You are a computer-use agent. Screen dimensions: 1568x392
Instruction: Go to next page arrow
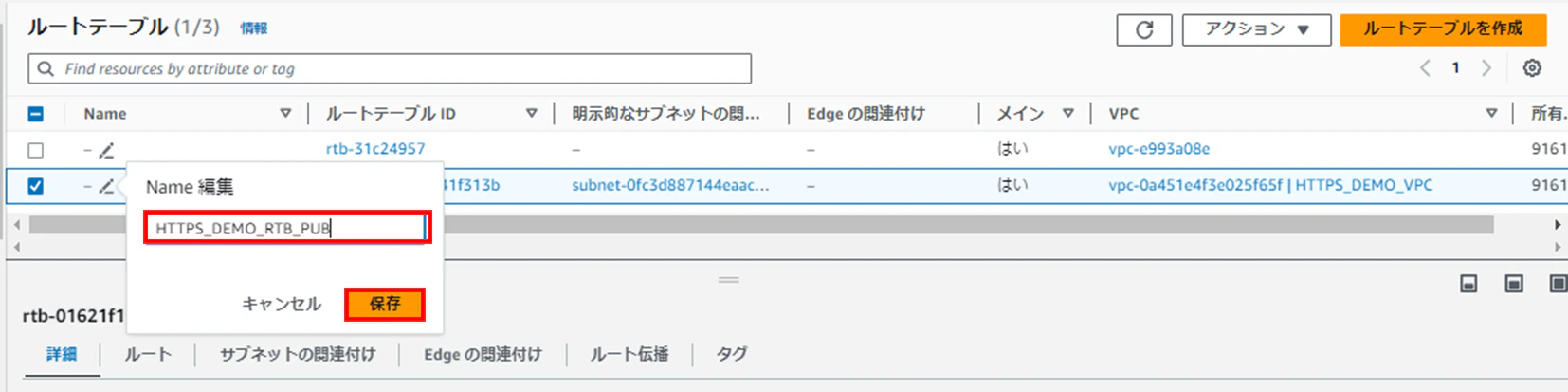(1486, 68)
